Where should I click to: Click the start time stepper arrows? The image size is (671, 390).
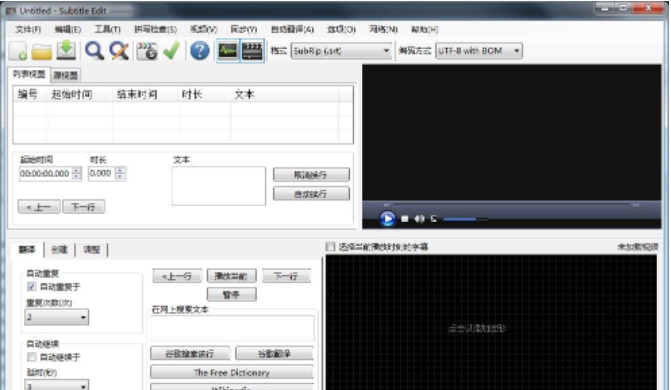pyautogui.click(x=77, y=173)
